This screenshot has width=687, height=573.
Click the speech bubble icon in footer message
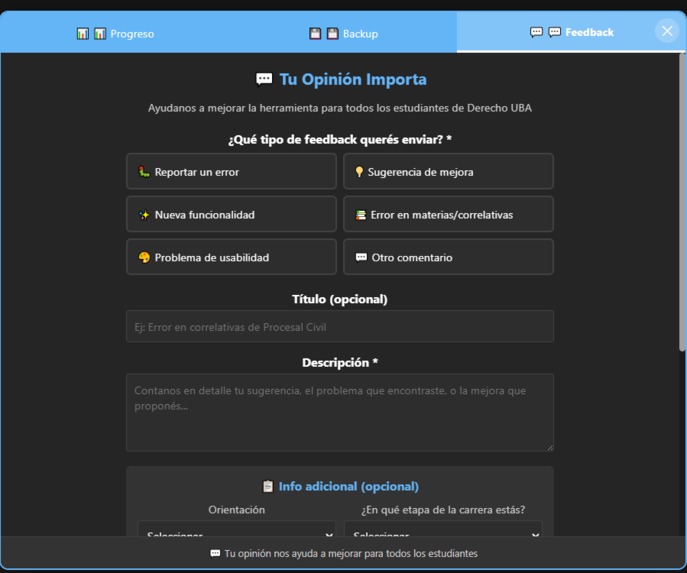215,553
